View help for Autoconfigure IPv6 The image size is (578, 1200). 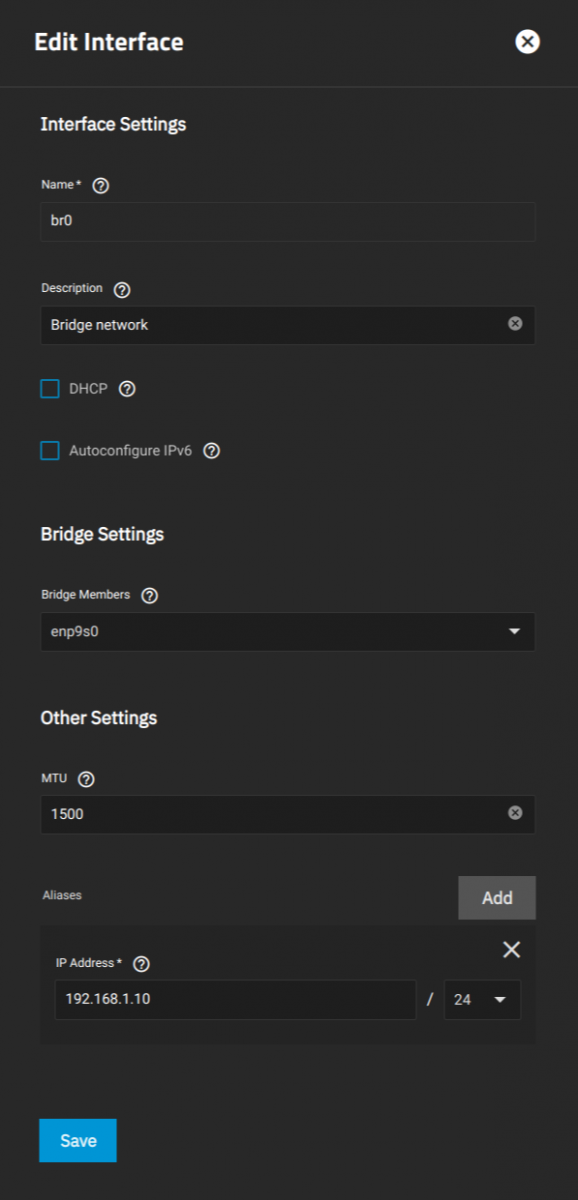211,451
